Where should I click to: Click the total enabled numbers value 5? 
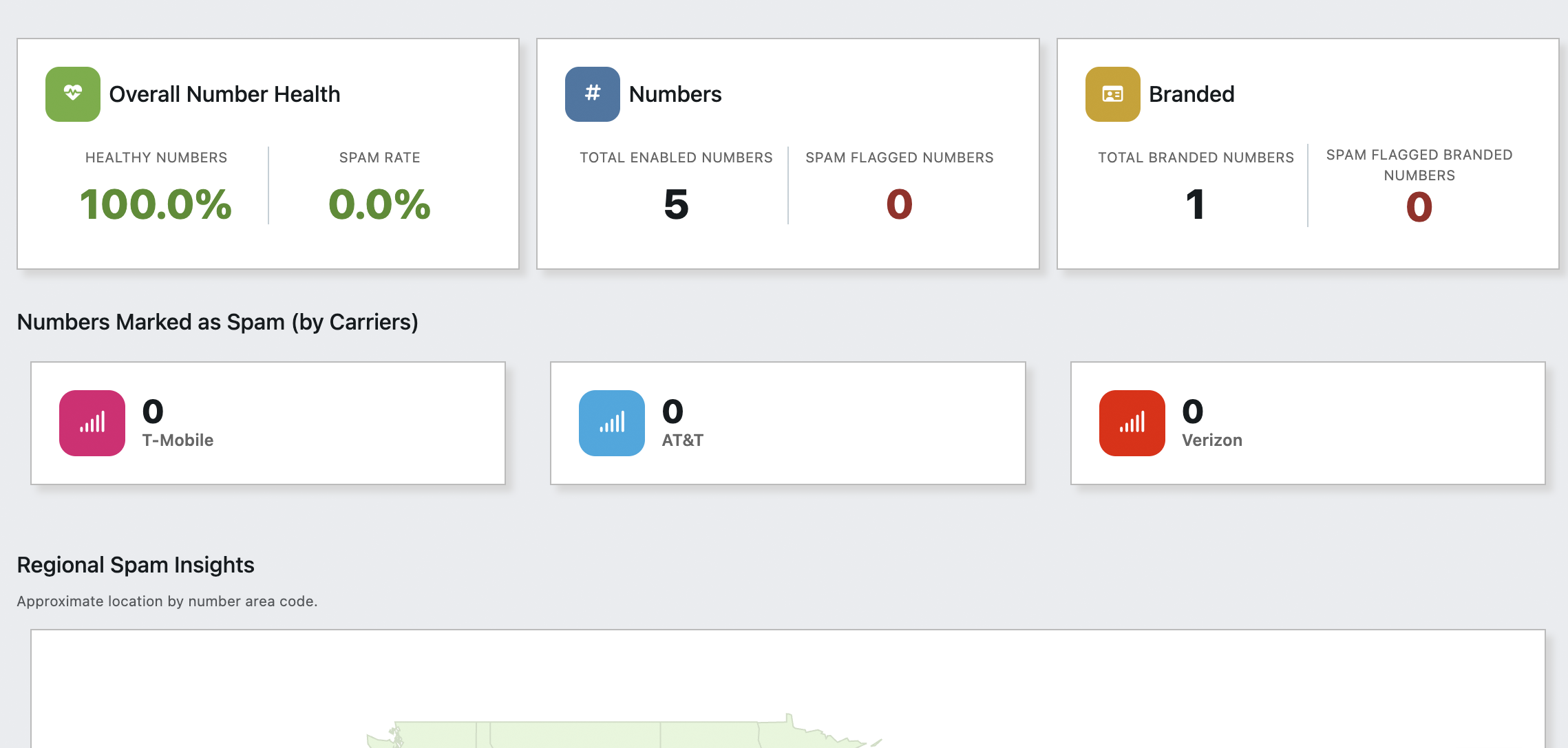(x=676, y=204)
